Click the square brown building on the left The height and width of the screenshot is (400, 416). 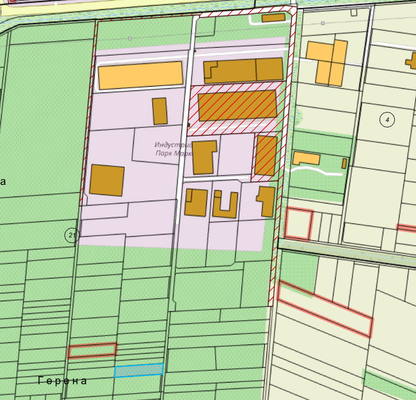107,180
